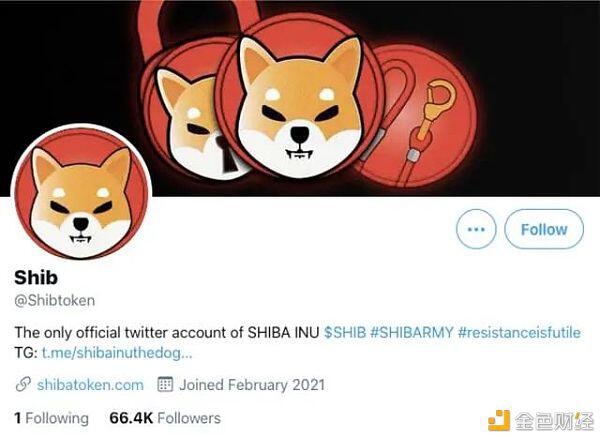This screenshot has height=437, width=600.
Task: View the 66.4K Followers list
Action: (165, 418)
